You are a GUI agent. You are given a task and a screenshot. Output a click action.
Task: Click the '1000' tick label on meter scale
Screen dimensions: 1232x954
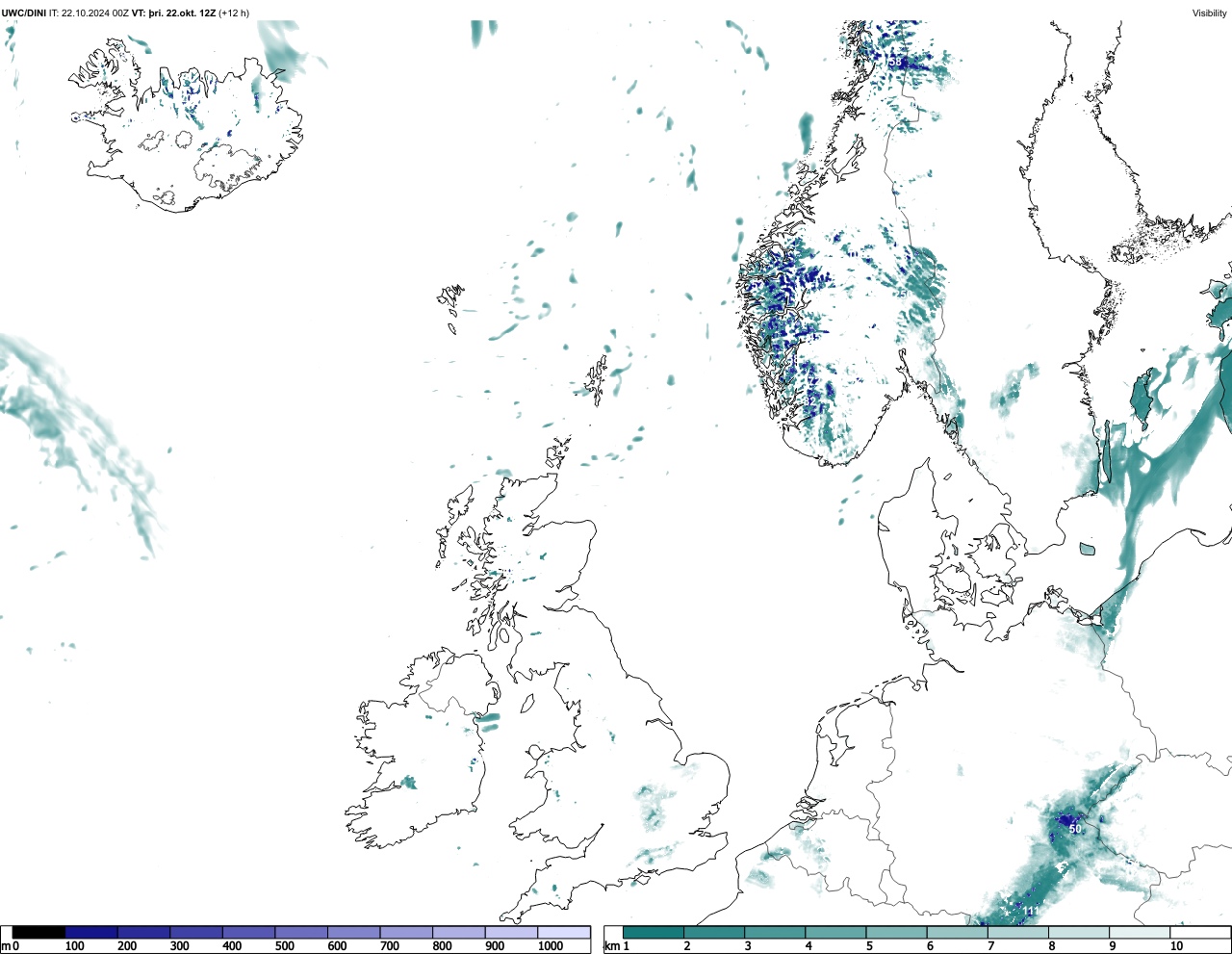pos(551,946)
